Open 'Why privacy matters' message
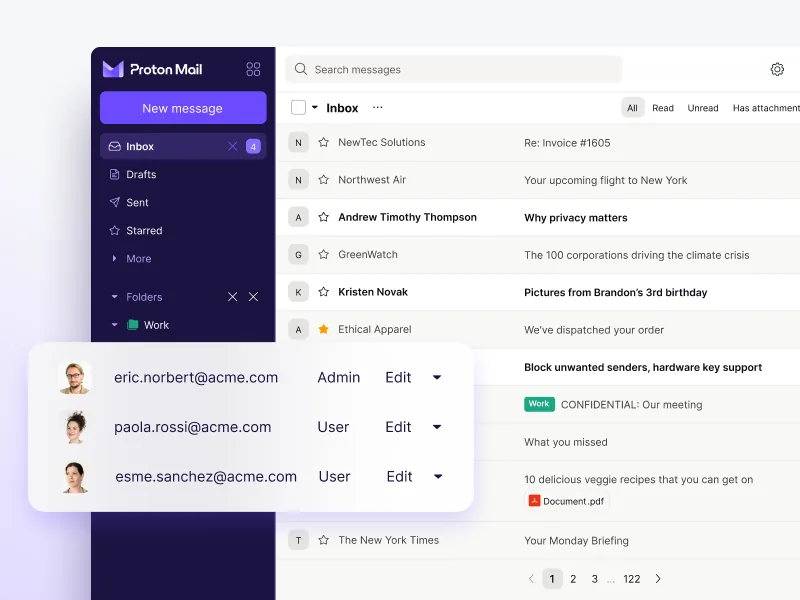 [x=576, y=218]
